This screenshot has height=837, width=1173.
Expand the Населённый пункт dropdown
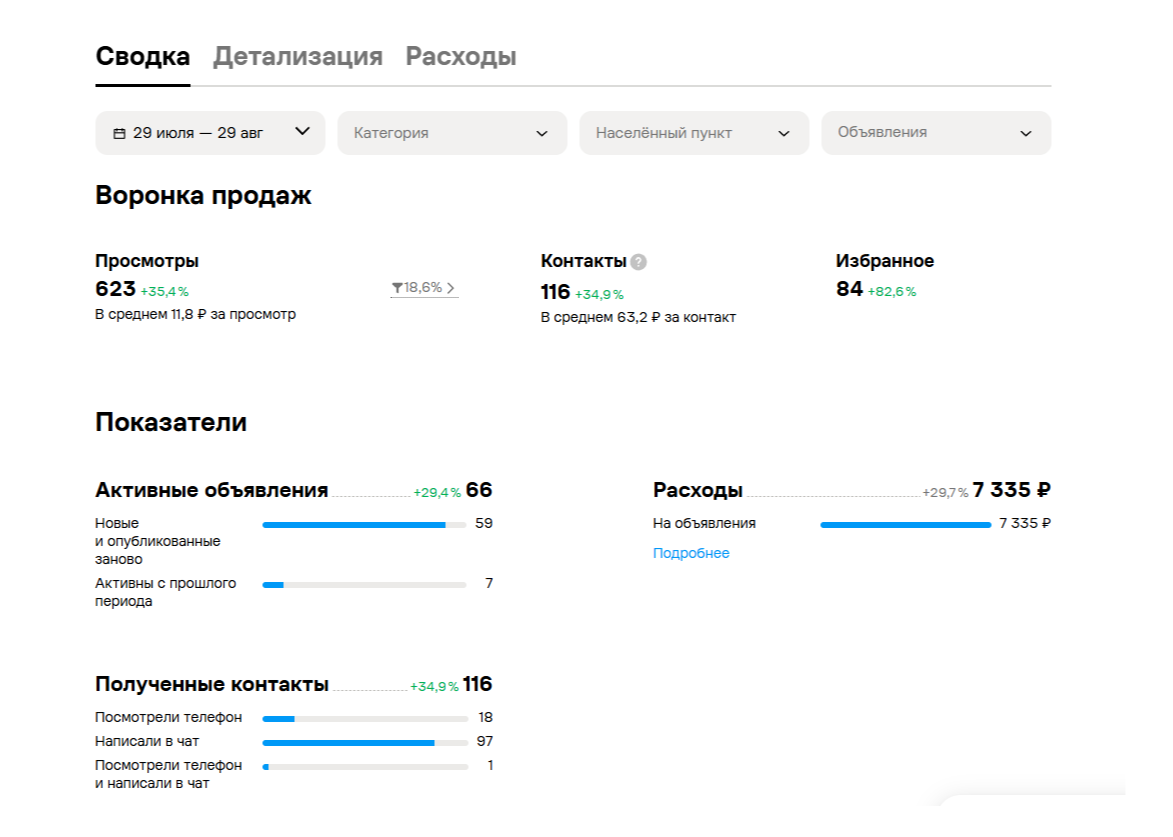[x=694, y=133]
